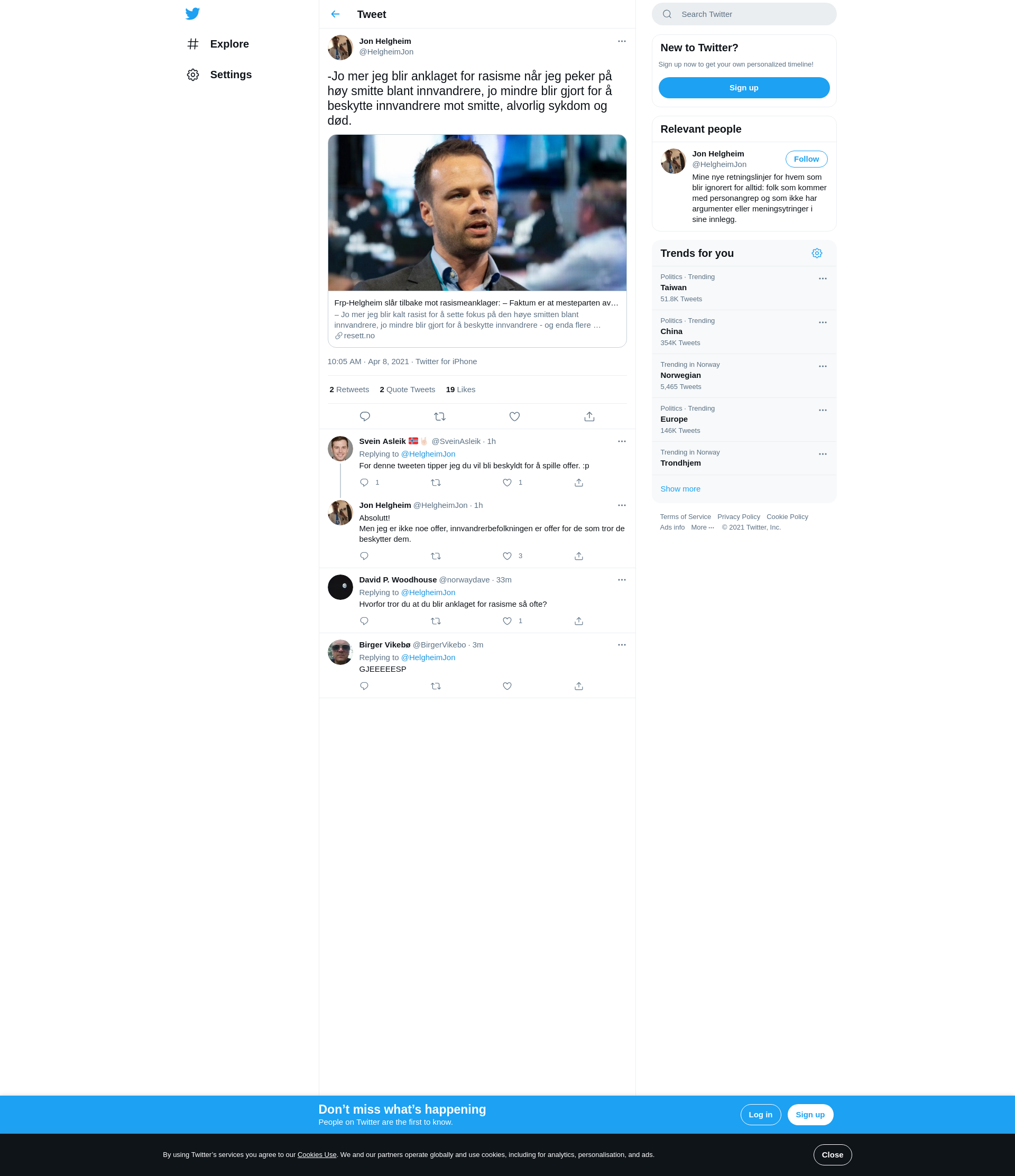This screenshot has height=1176, width=1015.
Task: Open Settings in sidebar
Action: (x=230, y=75)
